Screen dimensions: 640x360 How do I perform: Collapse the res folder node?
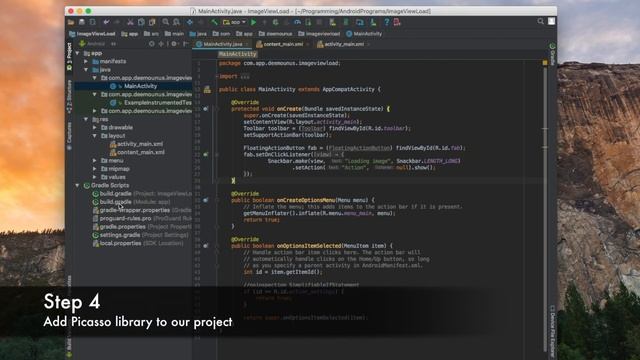pos(86,119)
